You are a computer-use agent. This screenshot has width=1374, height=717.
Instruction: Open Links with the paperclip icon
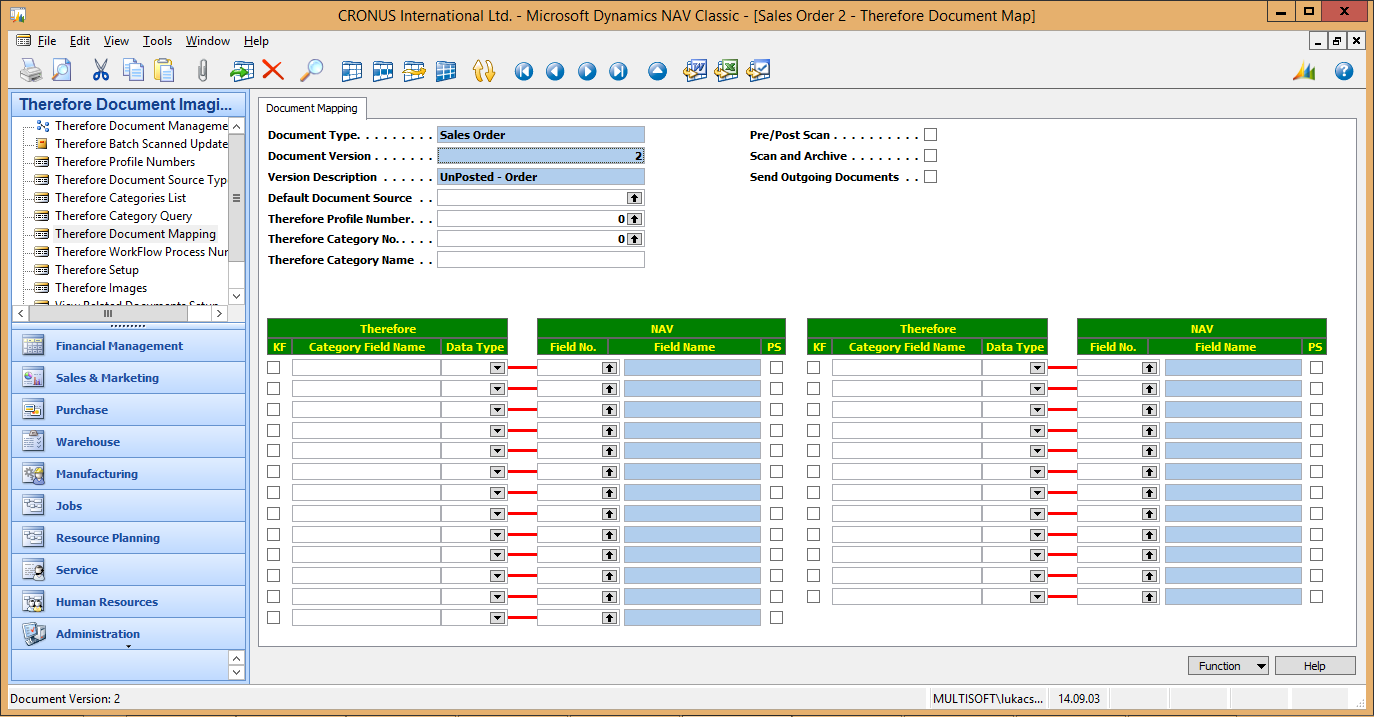[x=203, y=70]
